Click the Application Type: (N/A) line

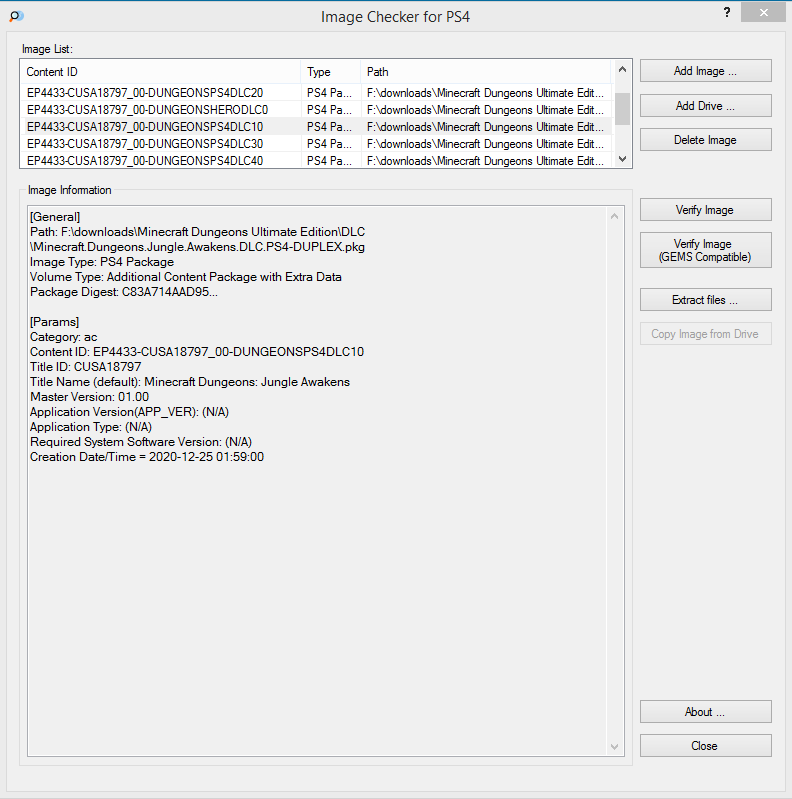91,427
